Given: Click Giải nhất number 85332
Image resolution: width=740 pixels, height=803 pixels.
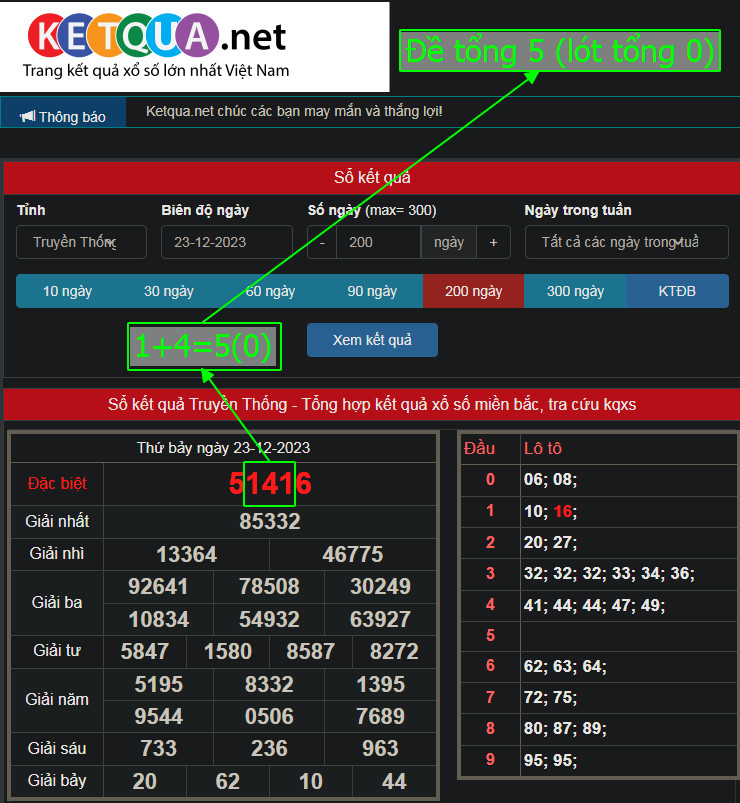Looking at the screenshot, I should point(270,521).
